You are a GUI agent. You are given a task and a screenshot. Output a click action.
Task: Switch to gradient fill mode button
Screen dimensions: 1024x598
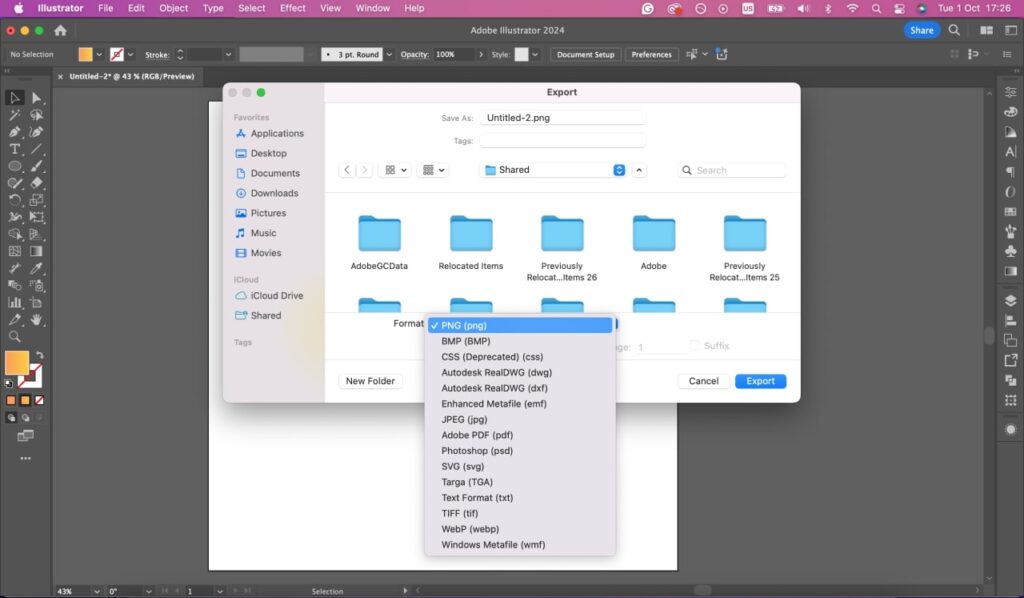coord(25,400)
